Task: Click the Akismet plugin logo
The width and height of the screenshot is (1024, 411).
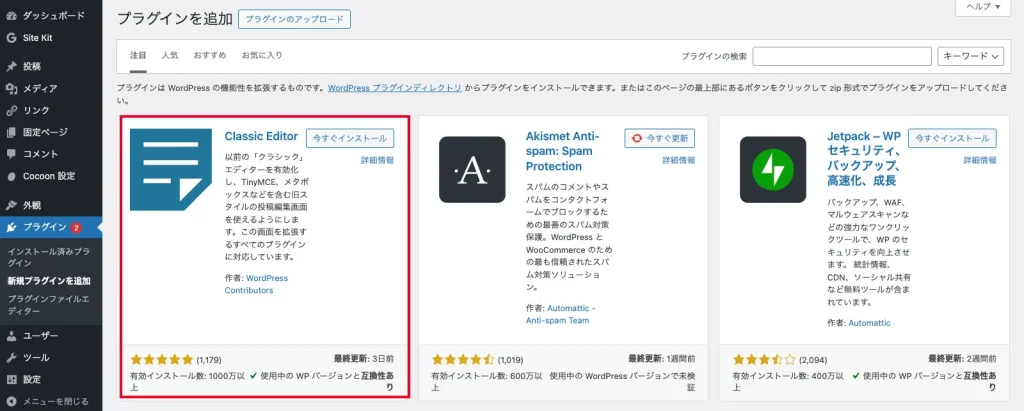Action: [x=472, y=169]
